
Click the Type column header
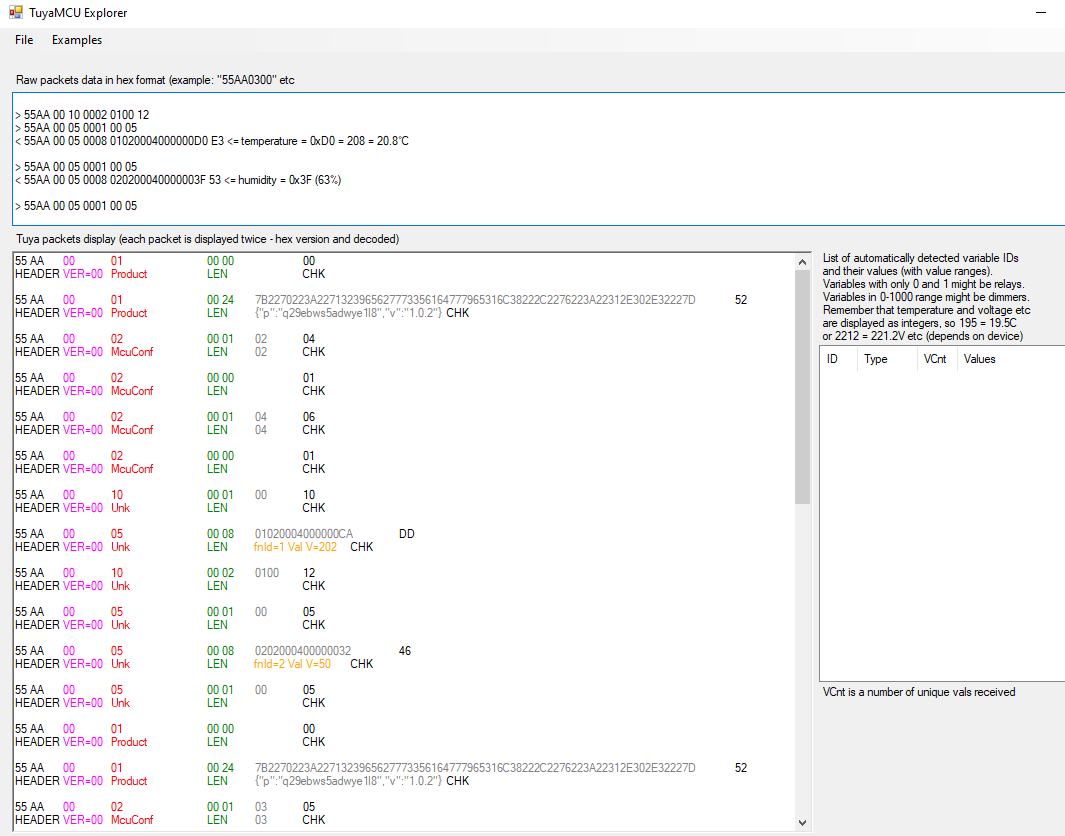pyautogui.click(x=886, y=359)
